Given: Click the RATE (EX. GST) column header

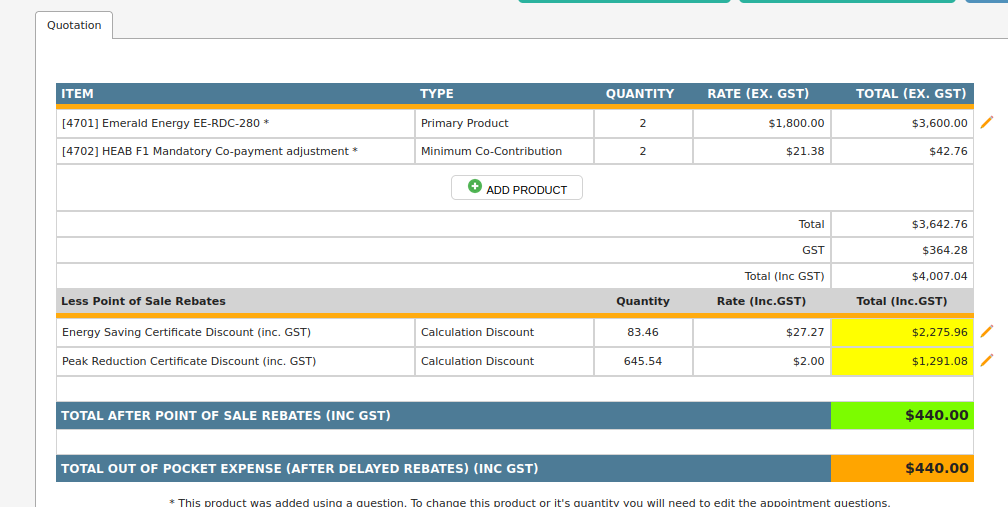Looking at the screenshot, I should 758,94.
